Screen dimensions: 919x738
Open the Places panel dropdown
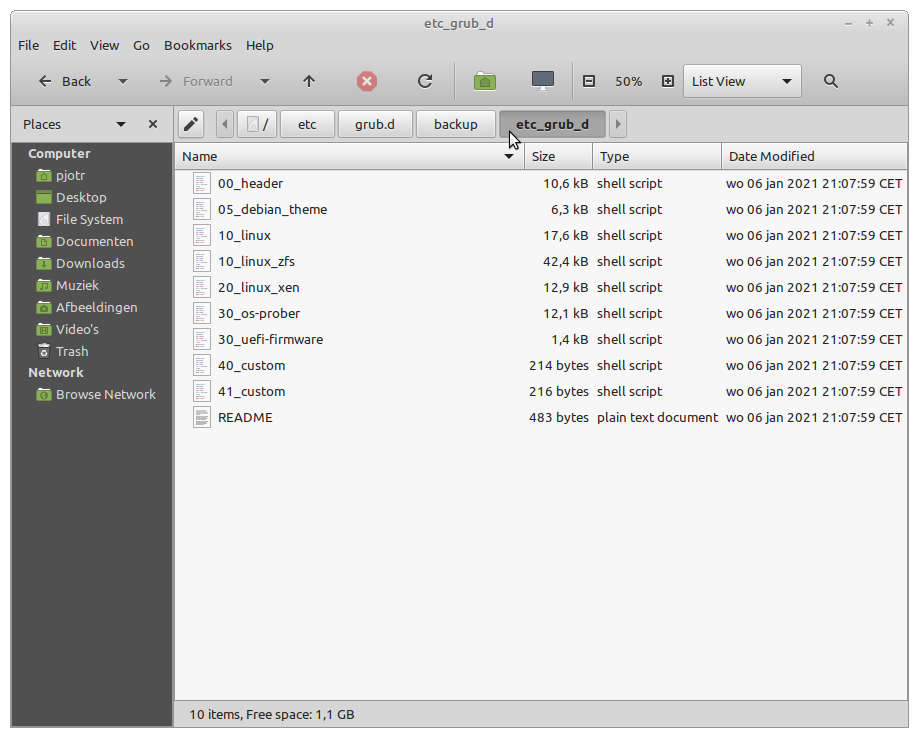click(120, 124)
